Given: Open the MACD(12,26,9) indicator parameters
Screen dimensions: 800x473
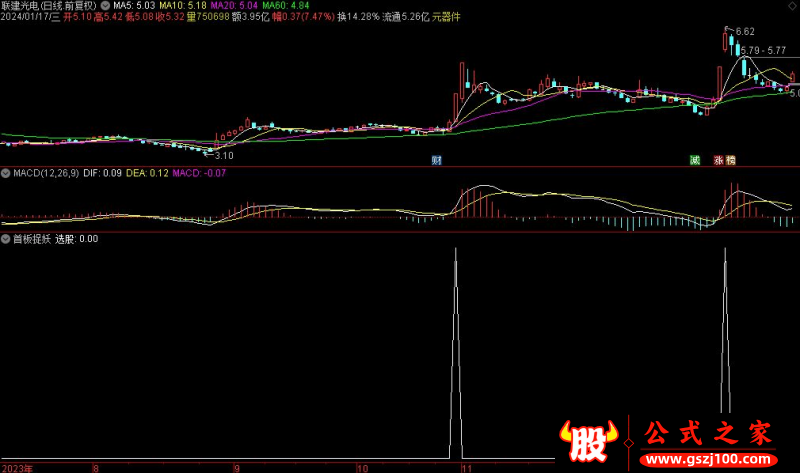Looking at the screenshot, I should 46,173.
